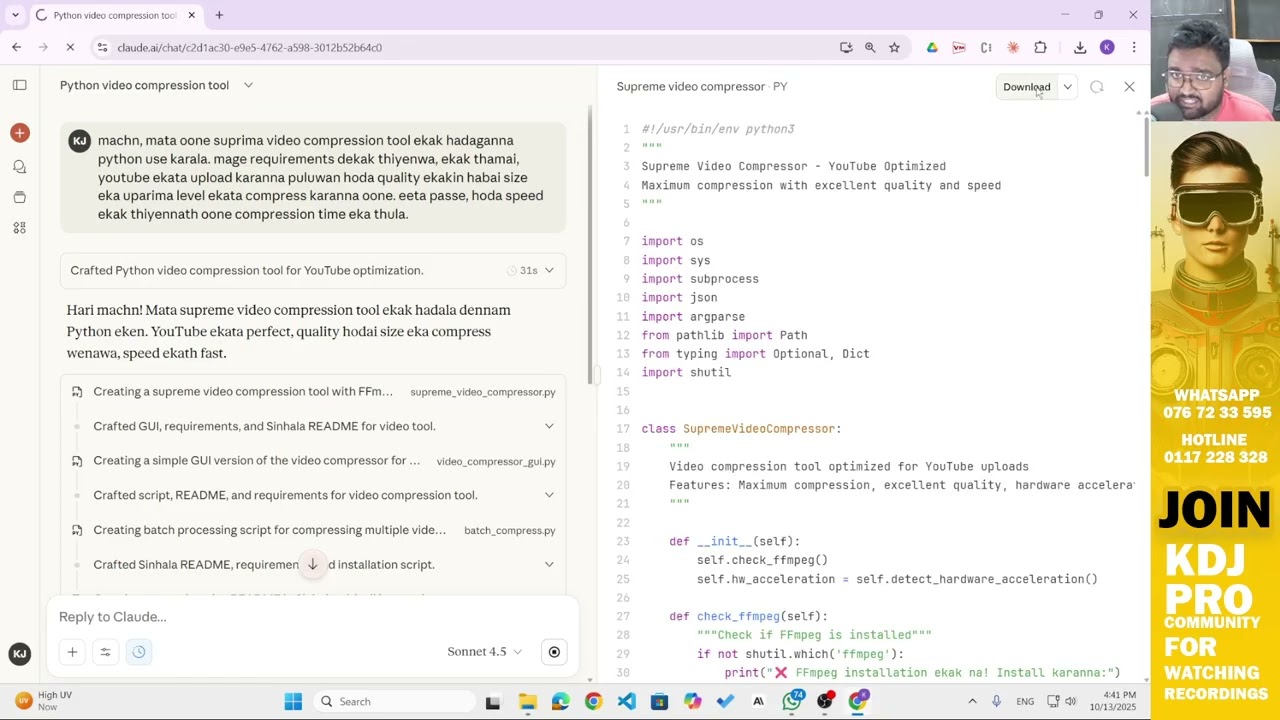Expand 'Crafted Sinhala README, requirements' row
Image resolution: width=1280 pixels, height=720 pixels.
tap(313, 564)
